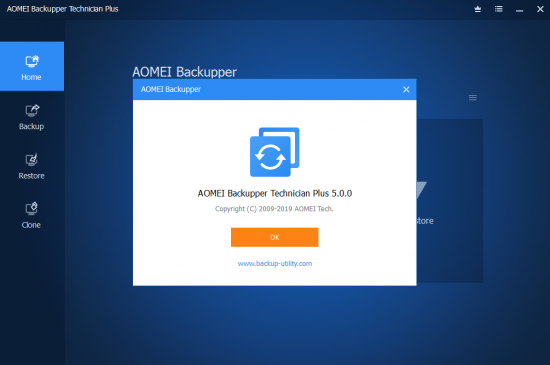Open the Clone section in sidebar
Viewport: 550px width, 365px height.
(32, 216)
